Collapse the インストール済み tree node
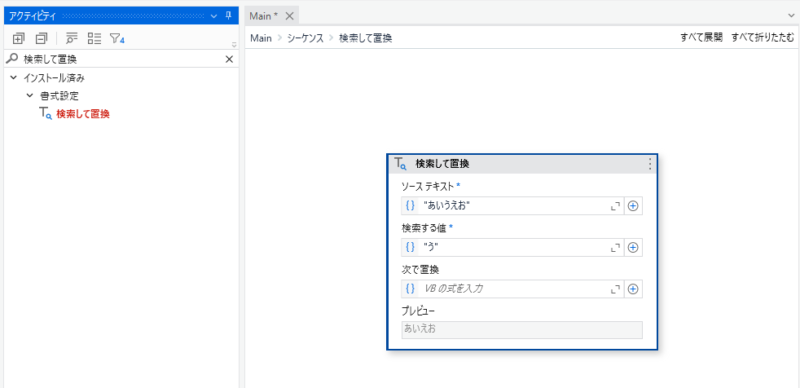 13,78
